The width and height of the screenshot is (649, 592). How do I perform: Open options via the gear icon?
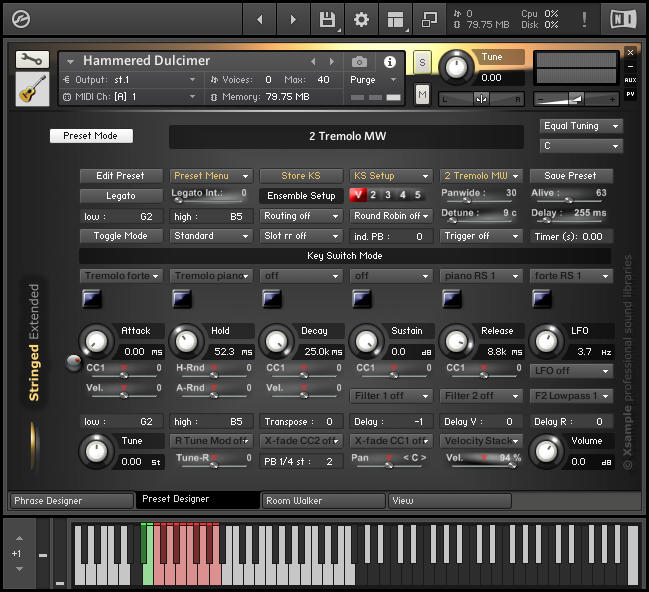tap(361, 19)
